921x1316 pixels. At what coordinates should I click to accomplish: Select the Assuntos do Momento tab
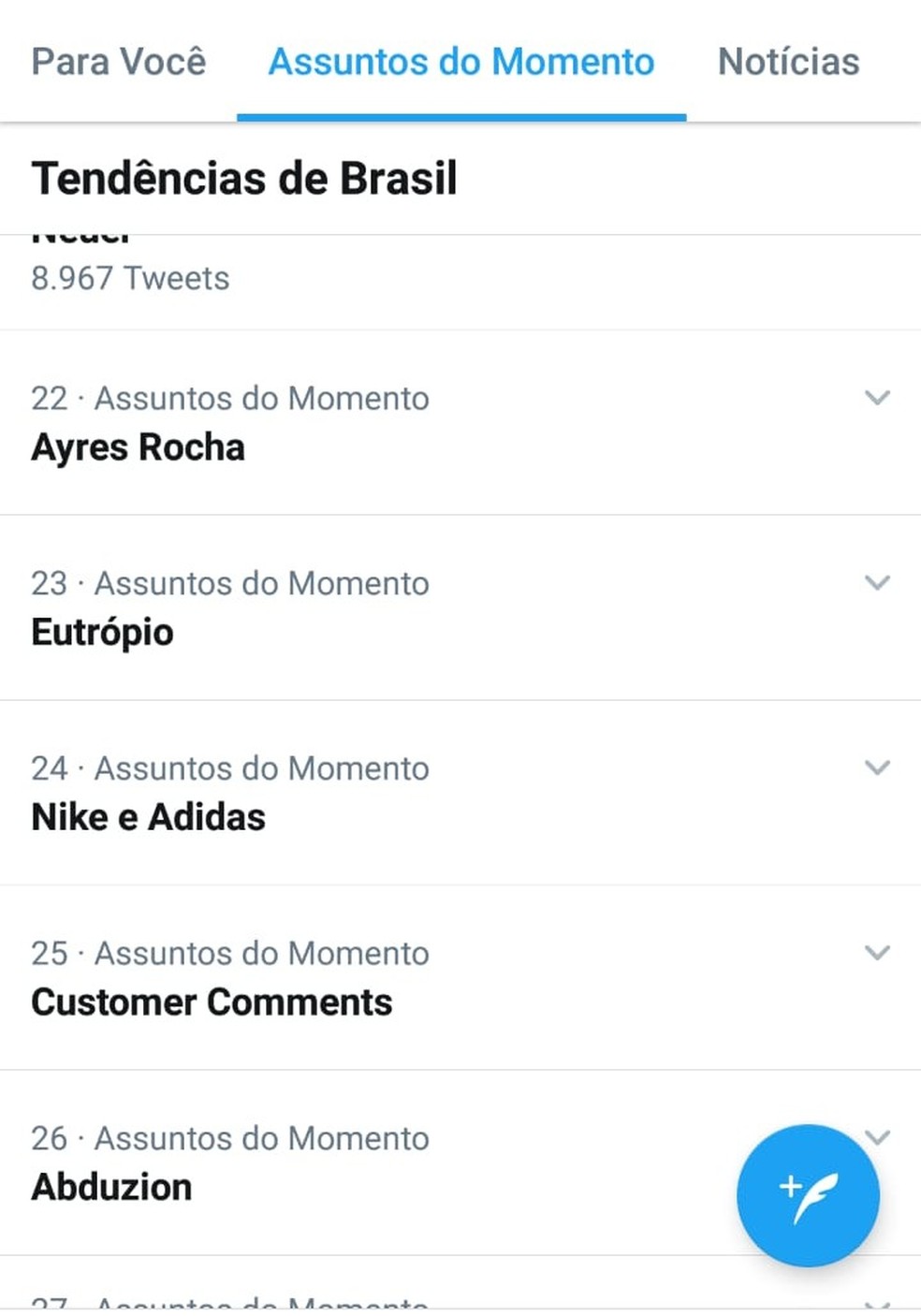point(460,62)
